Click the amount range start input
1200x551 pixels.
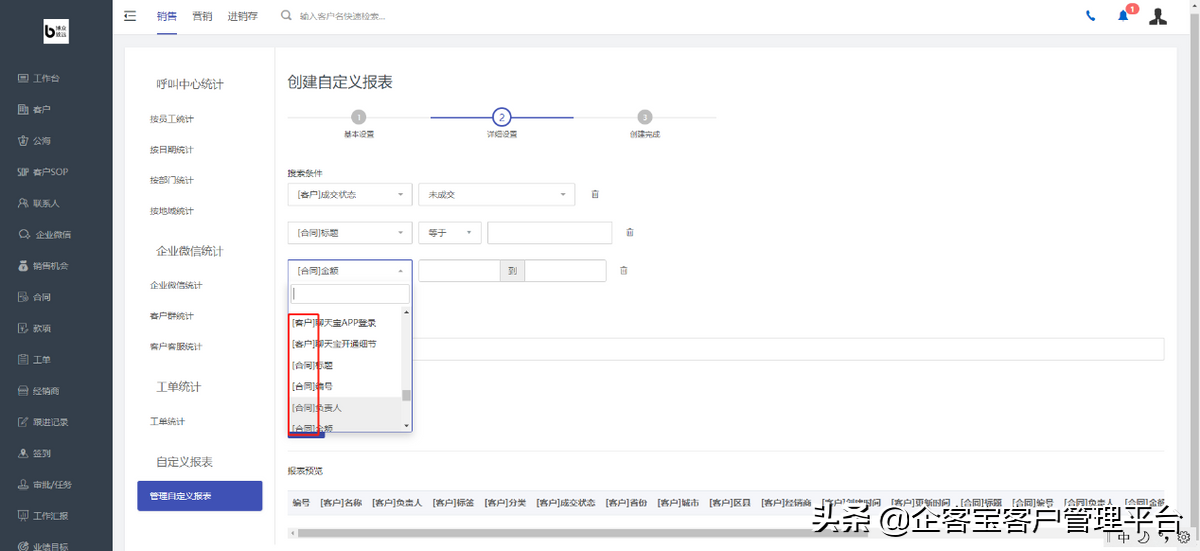(x=459, y=270)
